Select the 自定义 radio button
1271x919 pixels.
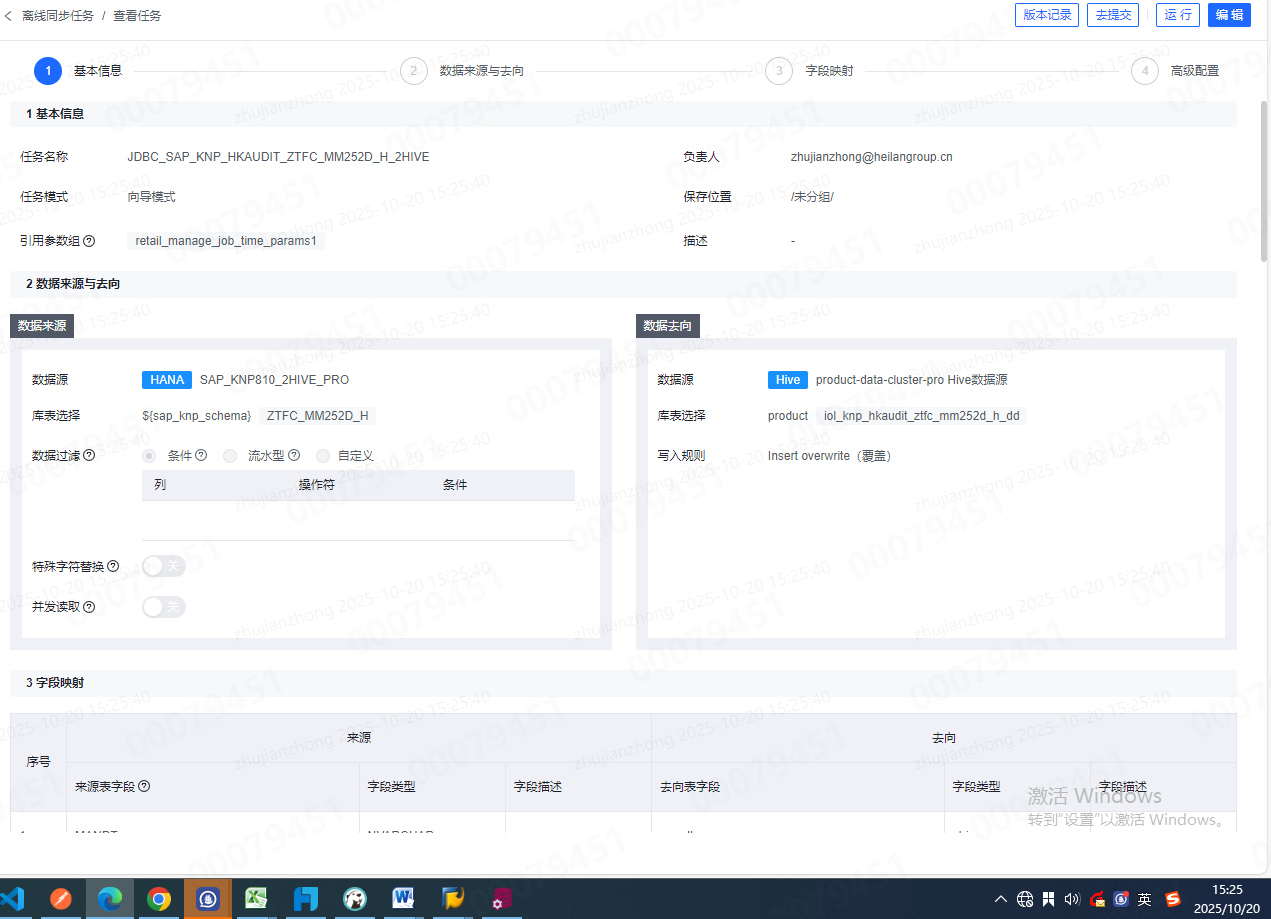click(x=323, y=456)
